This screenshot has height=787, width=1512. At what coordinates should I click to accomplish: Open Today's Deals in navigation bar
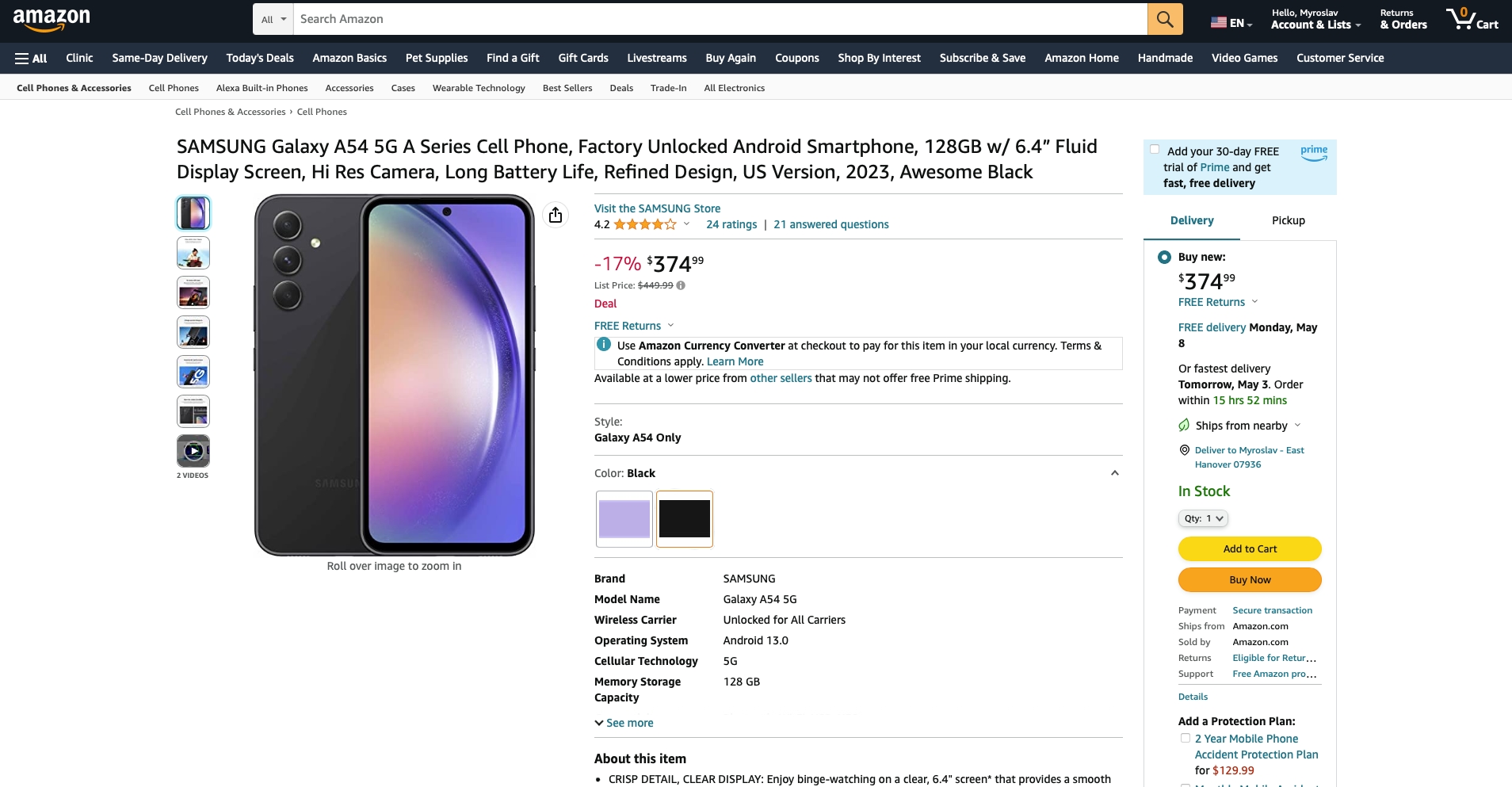(x=259, y=58)
